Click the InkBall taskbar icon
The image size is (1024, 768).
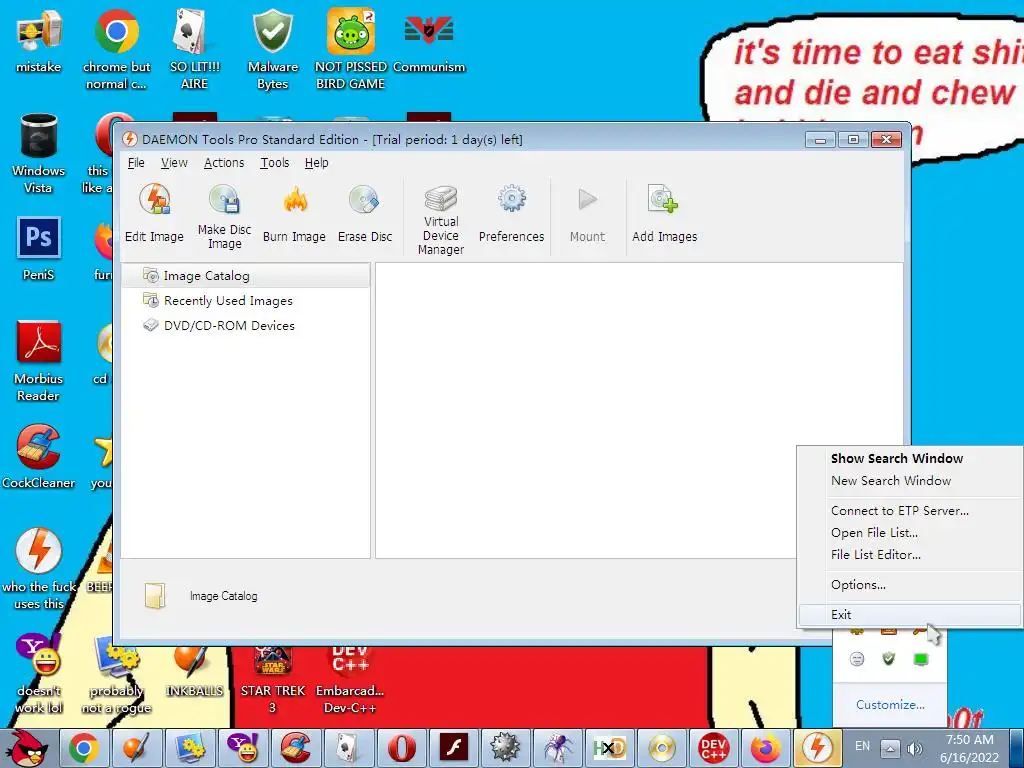136,748
